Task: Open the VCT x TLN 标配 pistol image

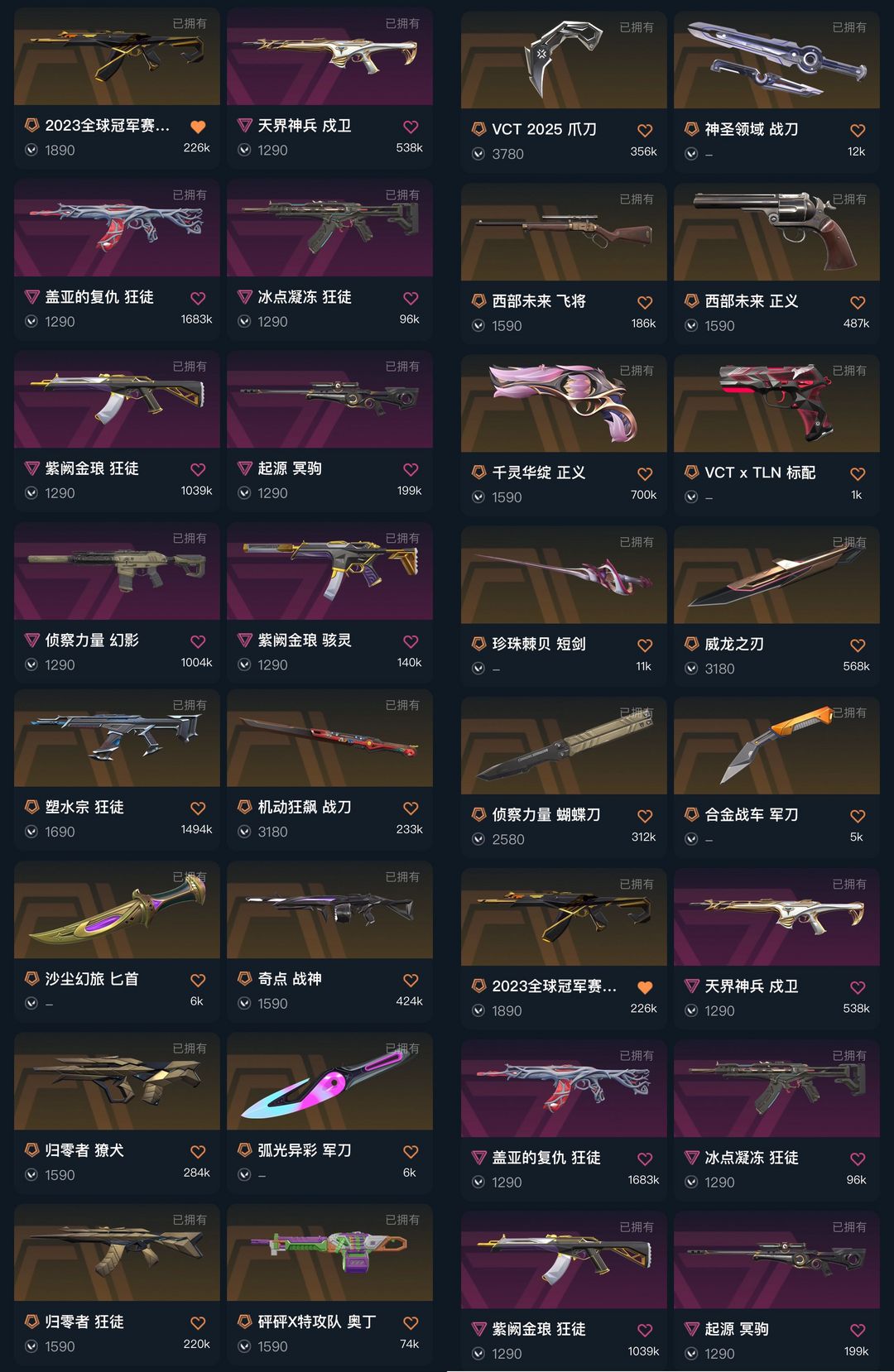Action: pos(776,404)
